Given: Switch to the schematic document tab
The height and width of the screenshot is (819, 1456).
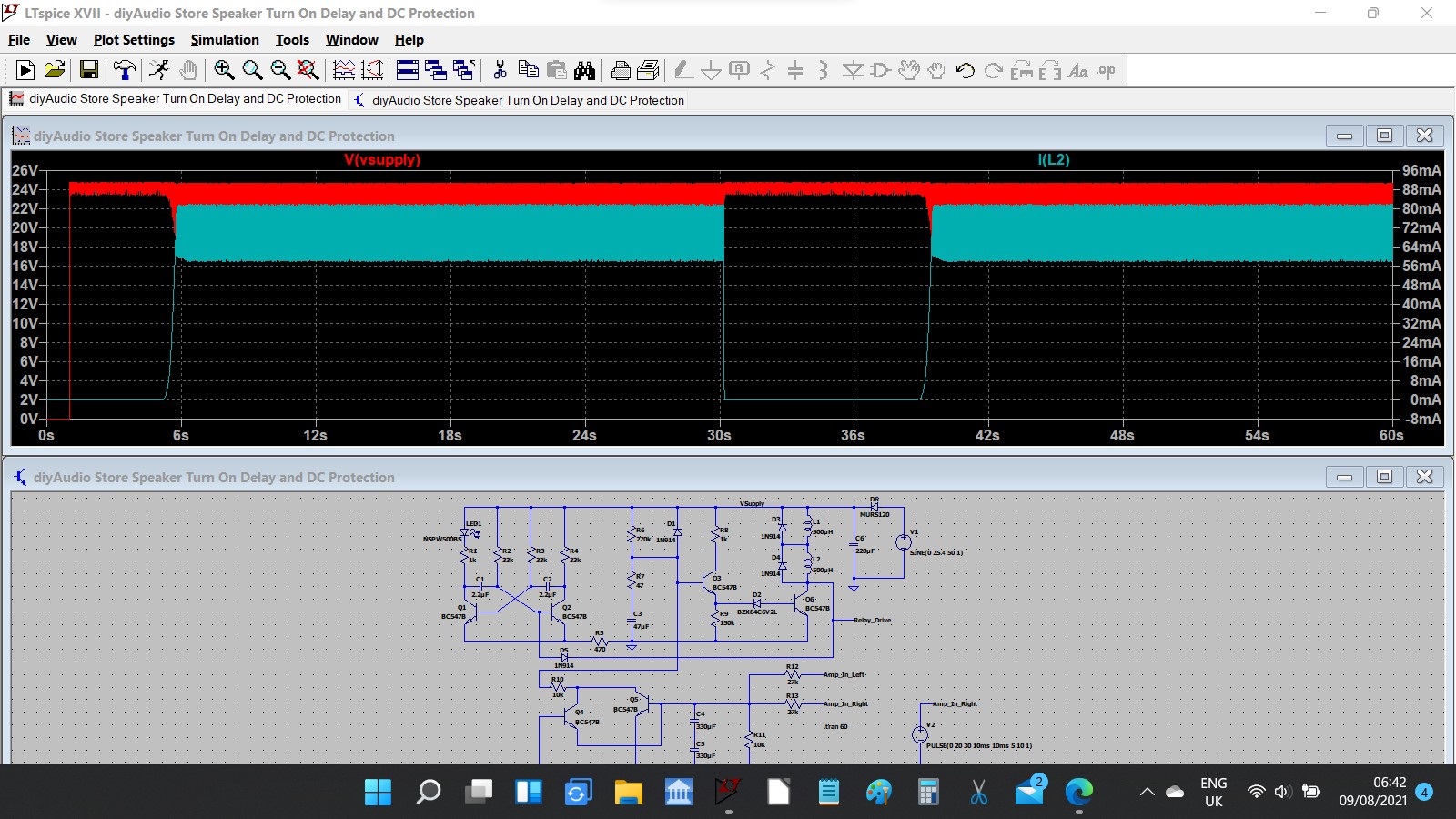Looking at the screenshot, I should (x=519, y=100).
